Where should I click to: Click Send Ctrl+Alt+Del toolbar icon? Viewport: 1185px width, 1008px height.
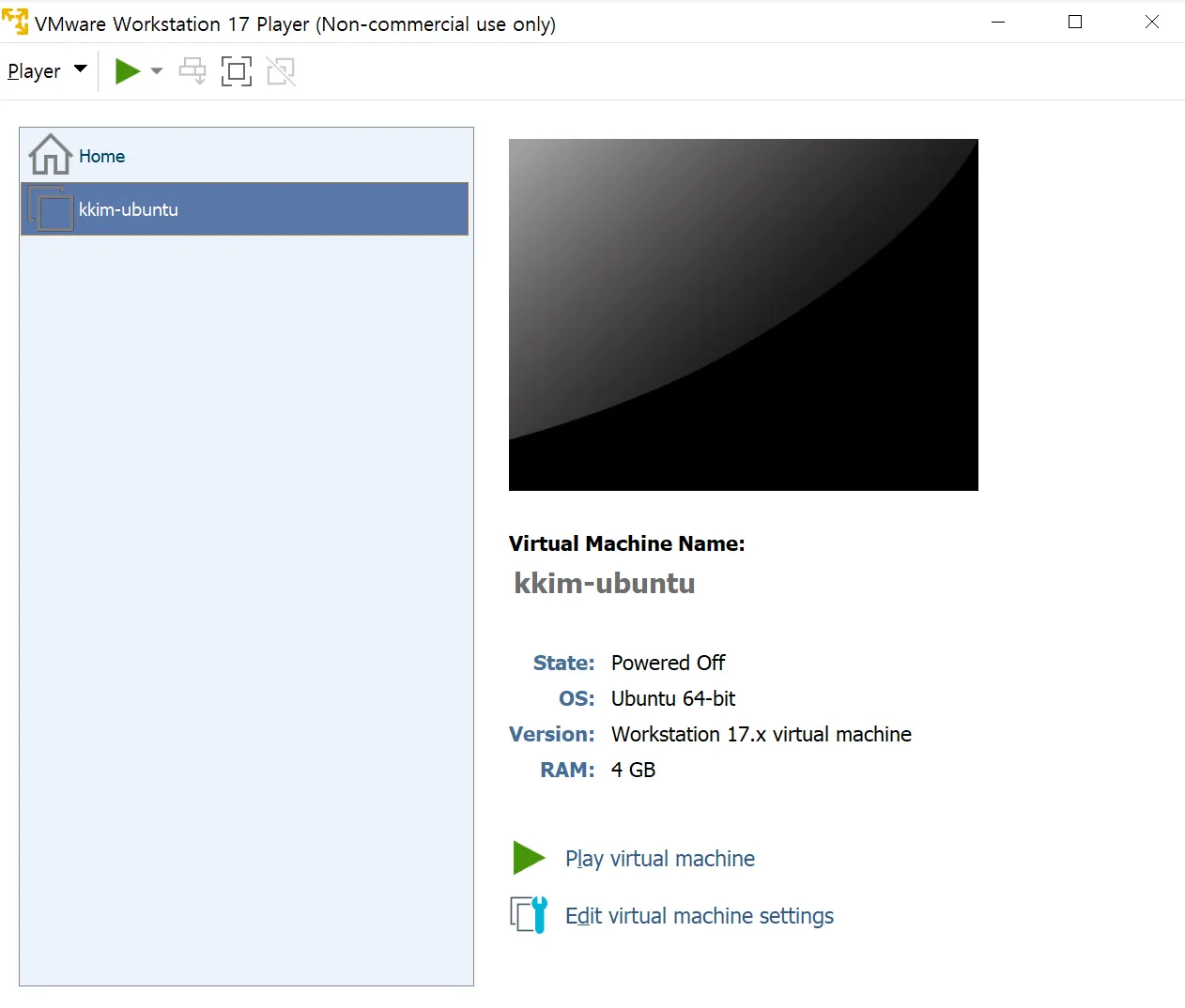192,71
